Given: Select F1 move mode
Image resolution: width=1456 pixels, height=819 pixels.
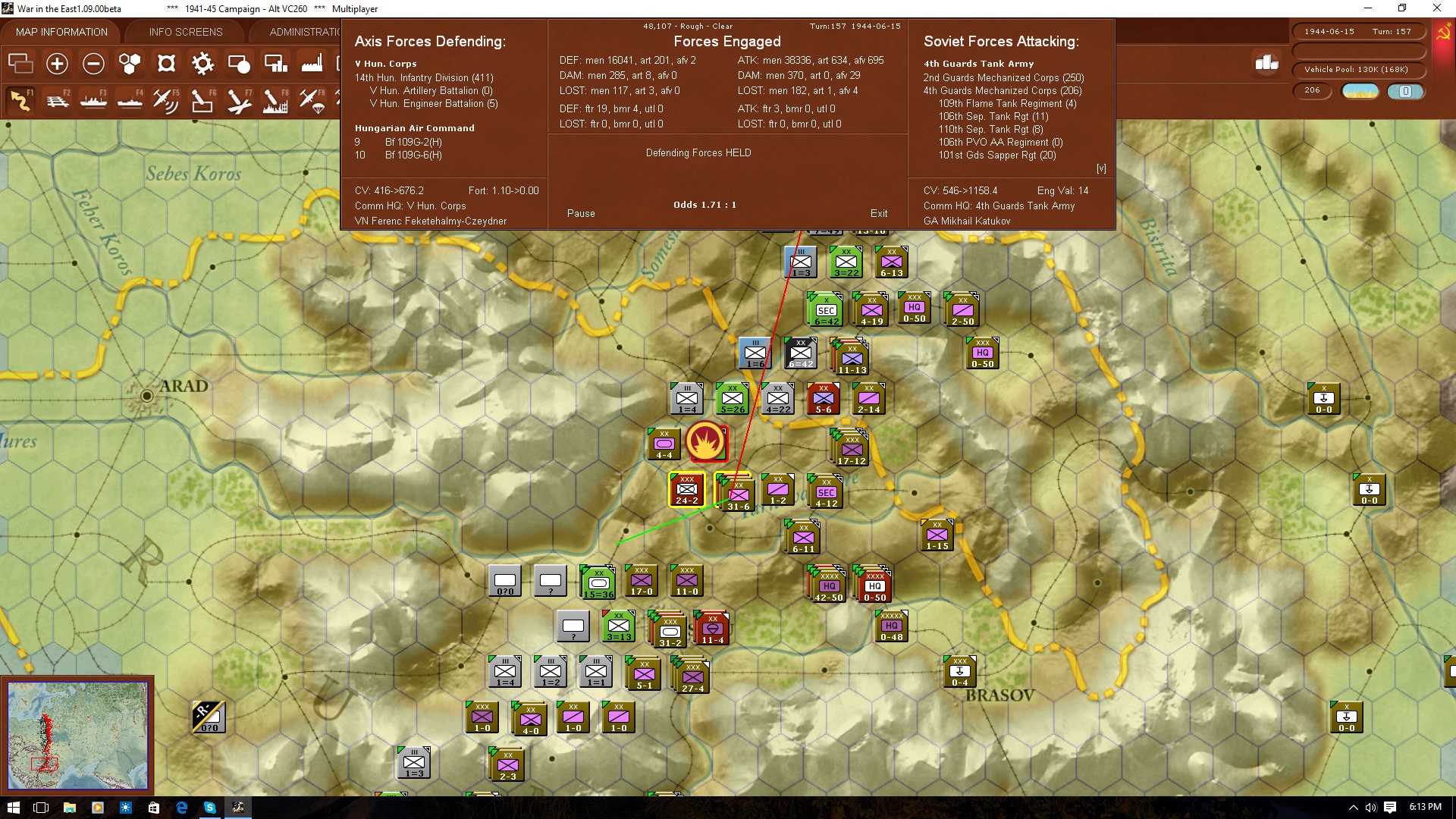Looking at the screenshot, I should pos(20,100).
